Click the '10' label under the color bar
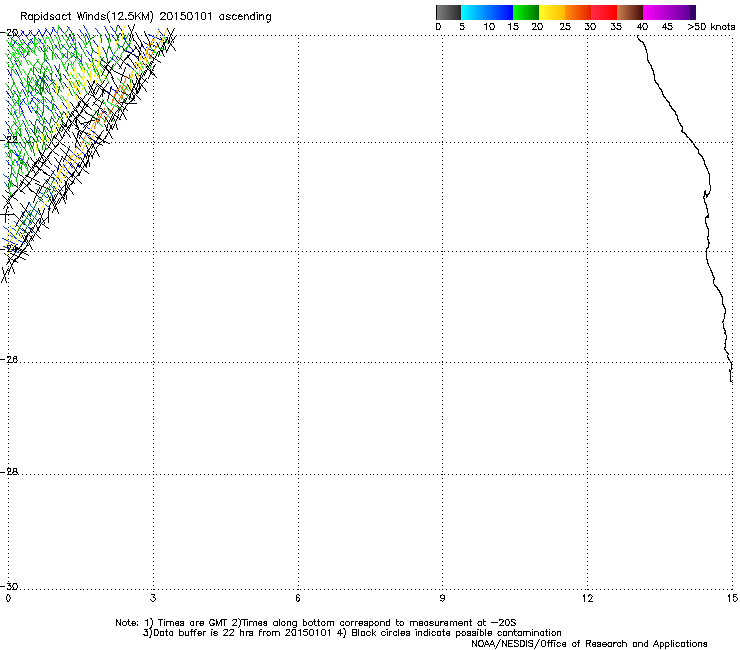 (489, 27)
